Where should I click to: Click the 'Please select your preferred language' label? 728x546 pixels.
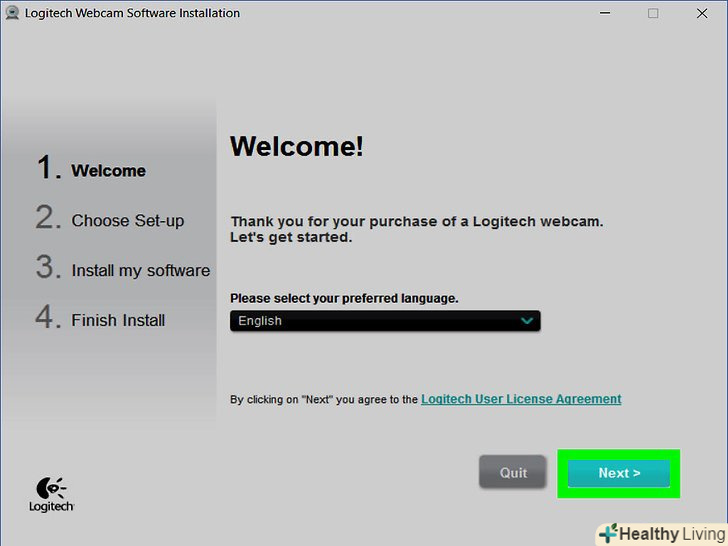click(x=344, y=298)
